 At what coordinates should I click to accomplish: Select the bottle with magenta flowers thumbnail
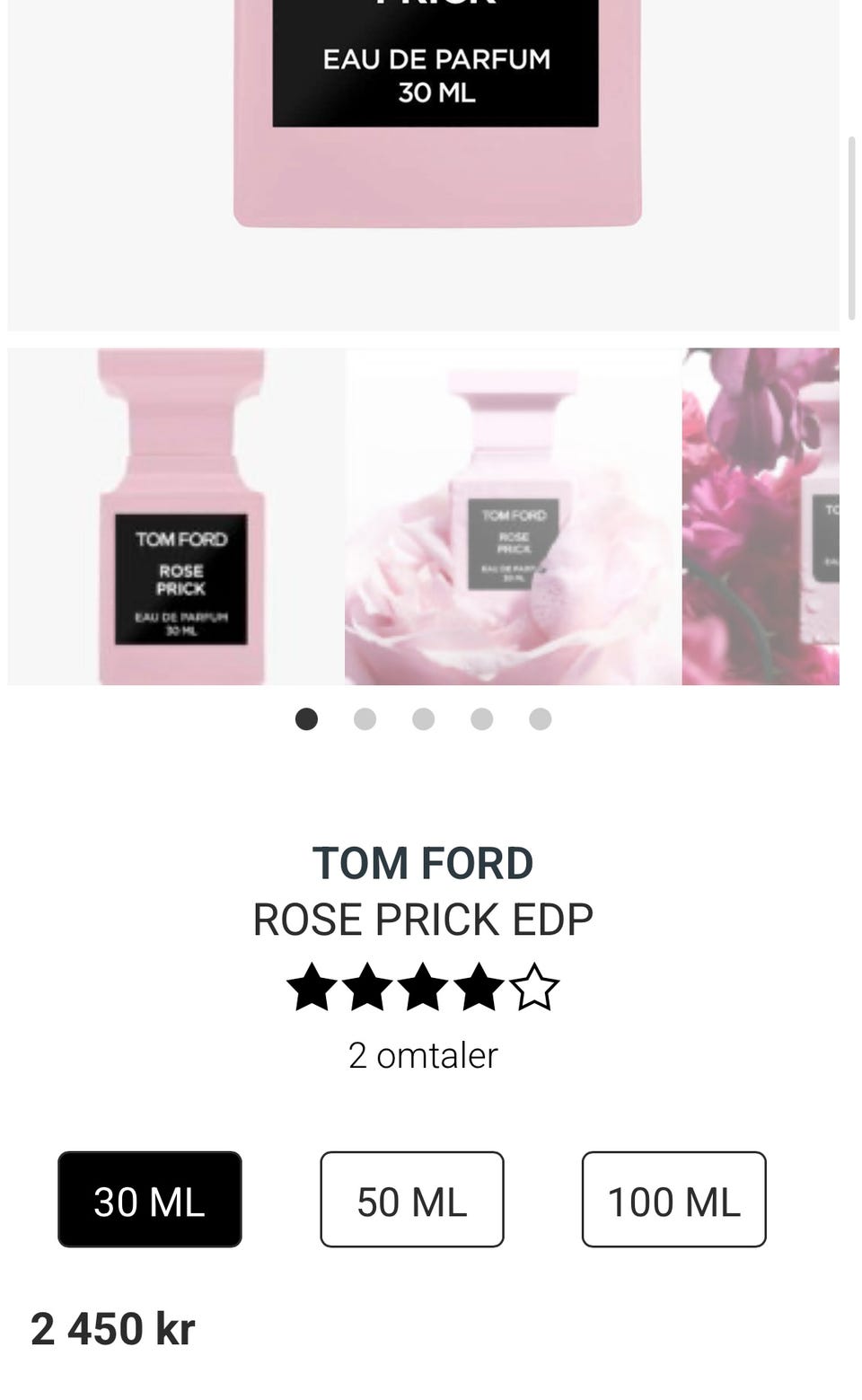click(761, 516)
